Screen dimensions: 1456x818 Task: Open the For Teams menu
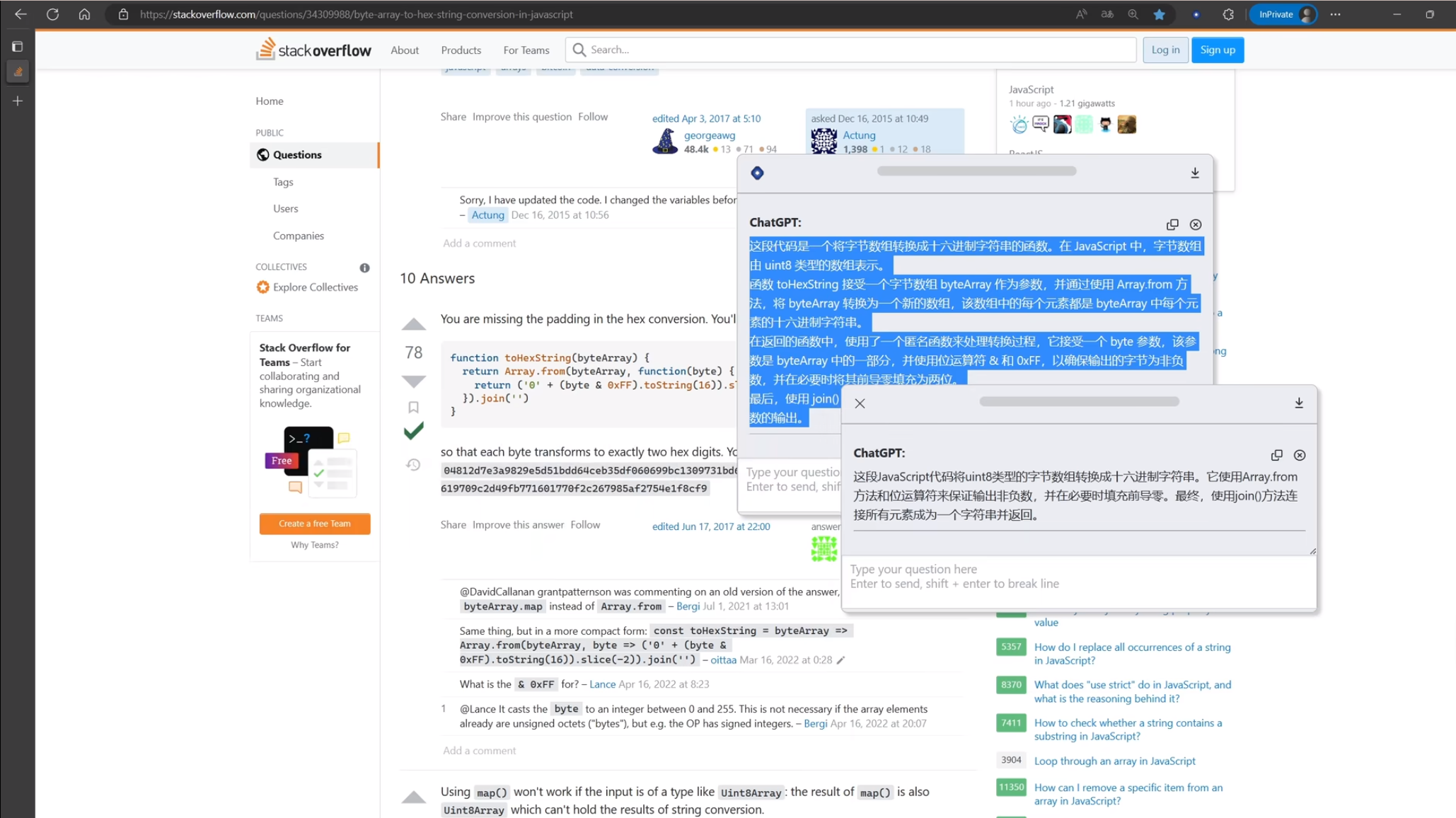tap(526, 50)
